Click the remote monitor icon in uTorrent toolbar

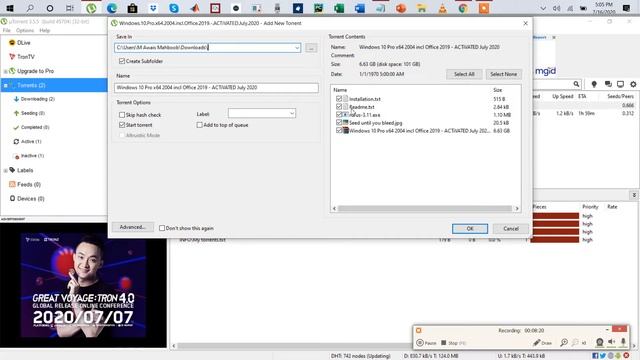click(x=620, y=84)
